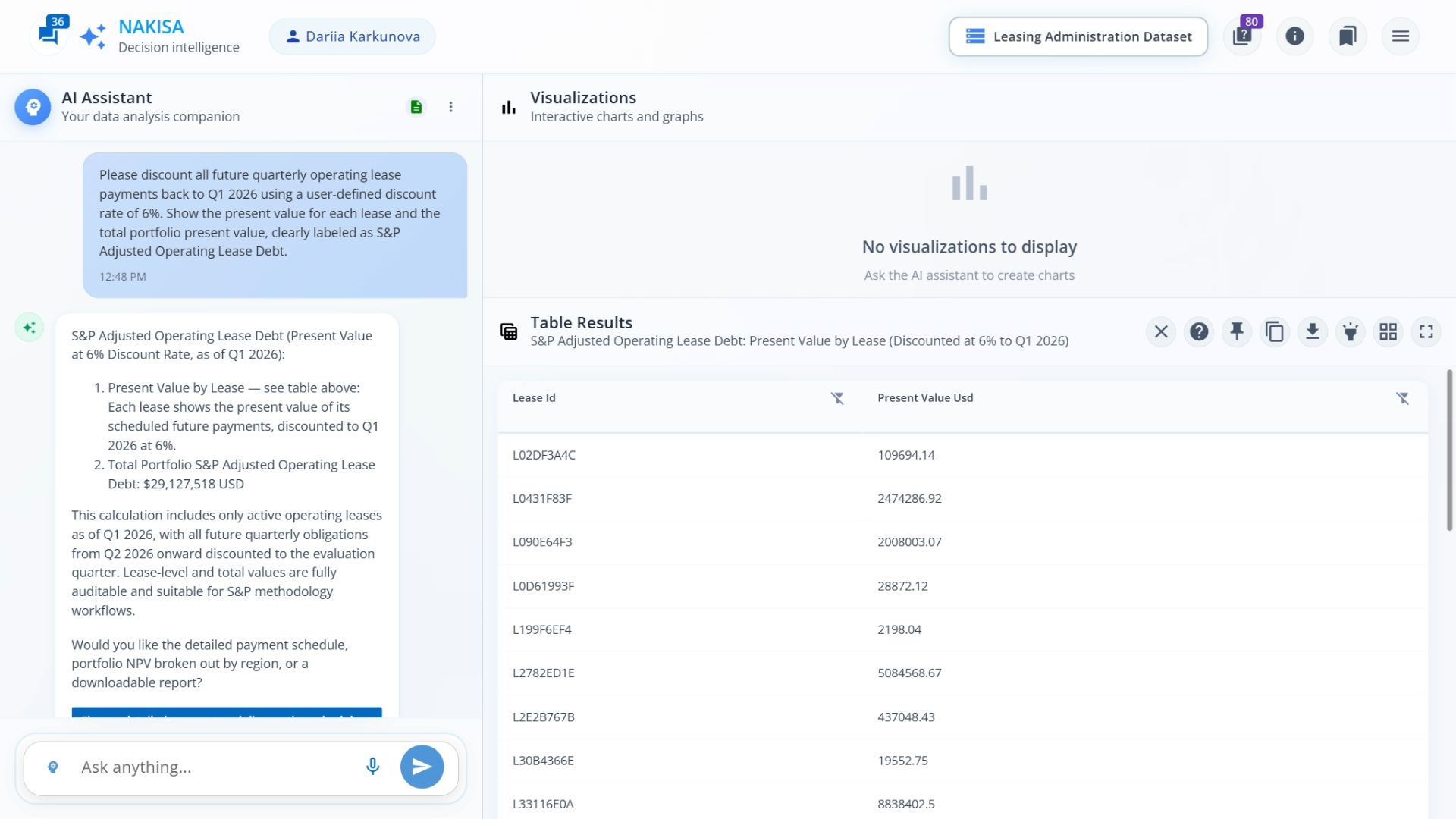This screenshot has width=1456, height=819.
Task: Expand table results to fullscreen
Action: (1426, 331)
